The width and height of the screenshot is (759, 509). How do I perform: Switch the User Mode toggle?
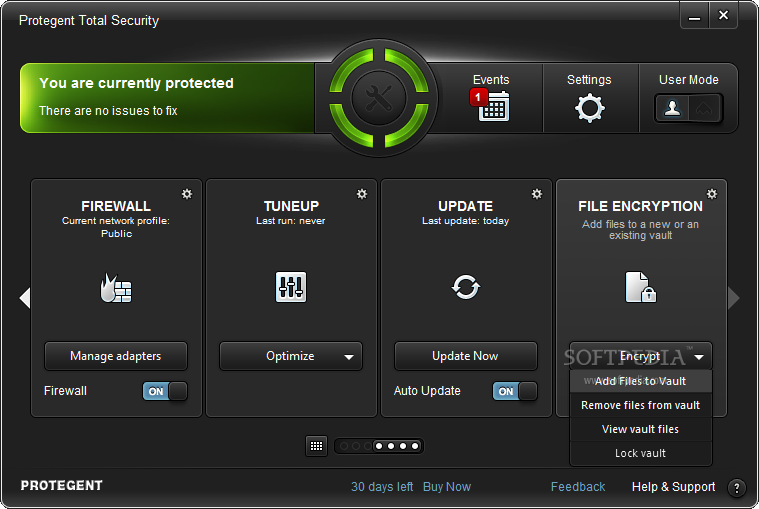coord(688,108)
